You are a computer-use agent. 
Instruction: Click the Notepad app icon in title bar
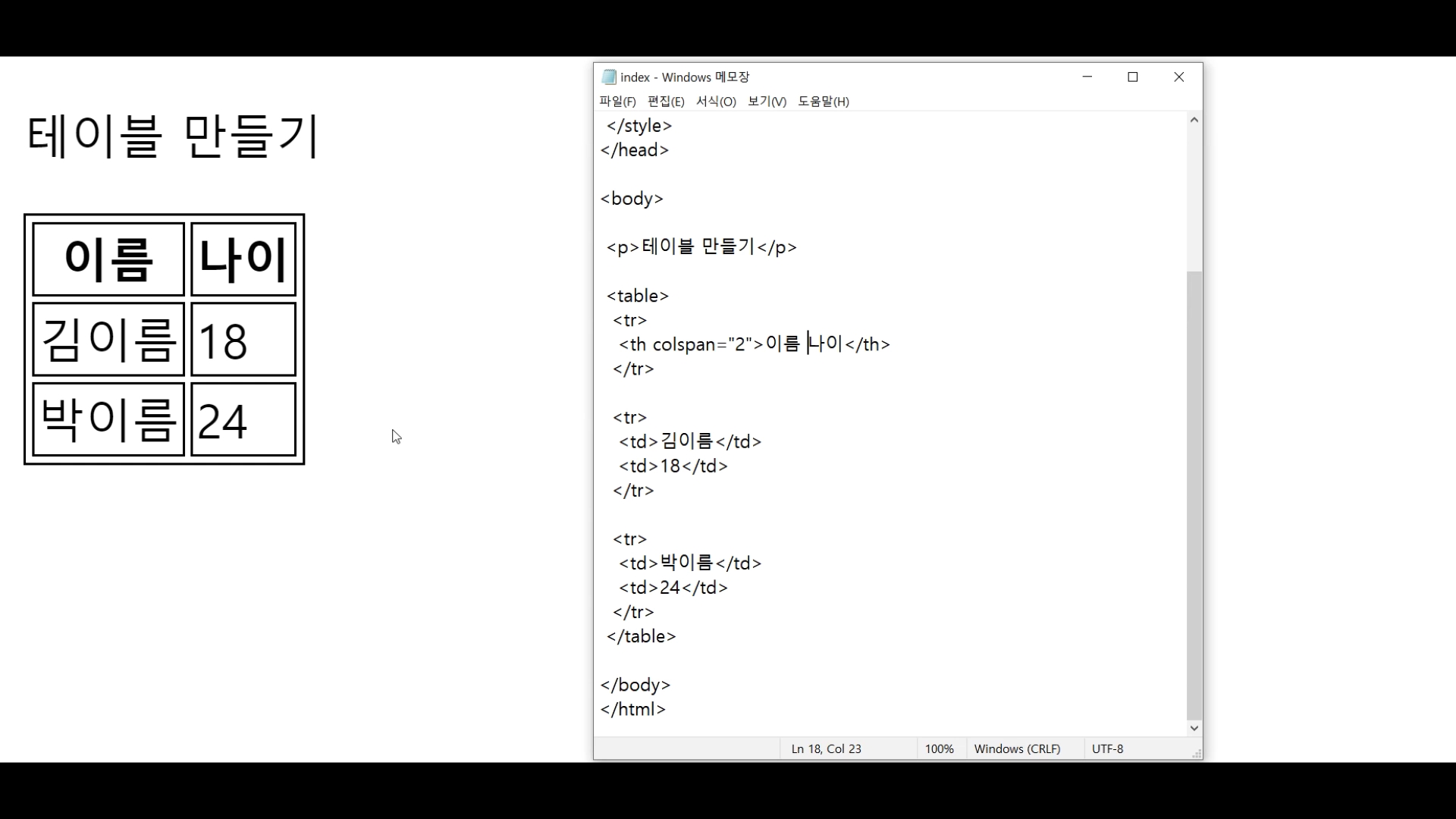[x=608, y=77]
